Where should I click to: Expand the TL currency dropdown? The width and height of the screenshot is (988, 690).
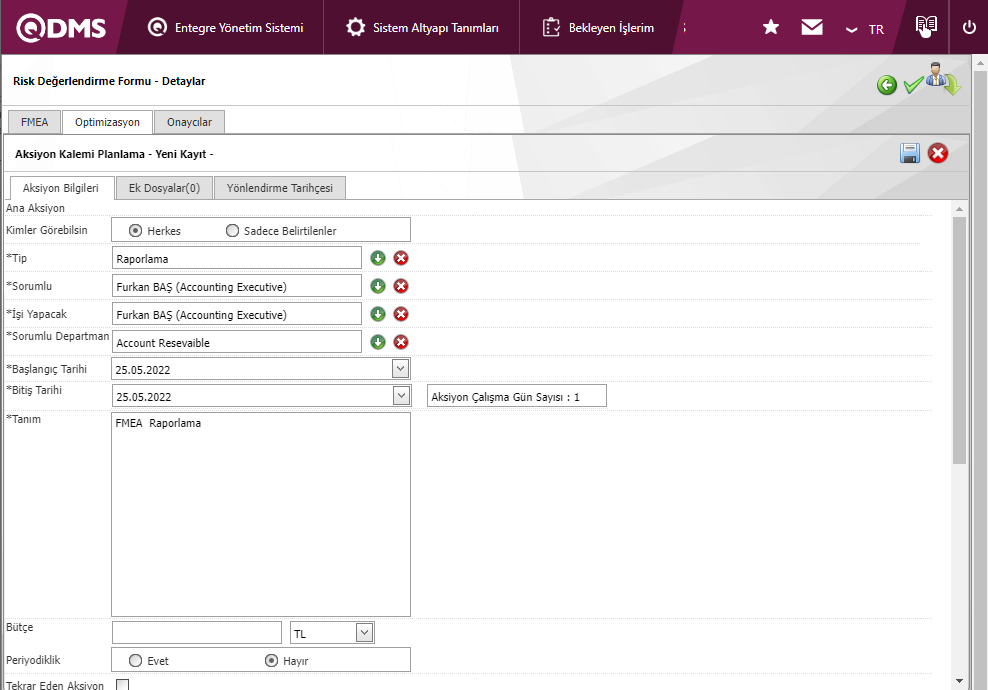[x=365, y=632]
